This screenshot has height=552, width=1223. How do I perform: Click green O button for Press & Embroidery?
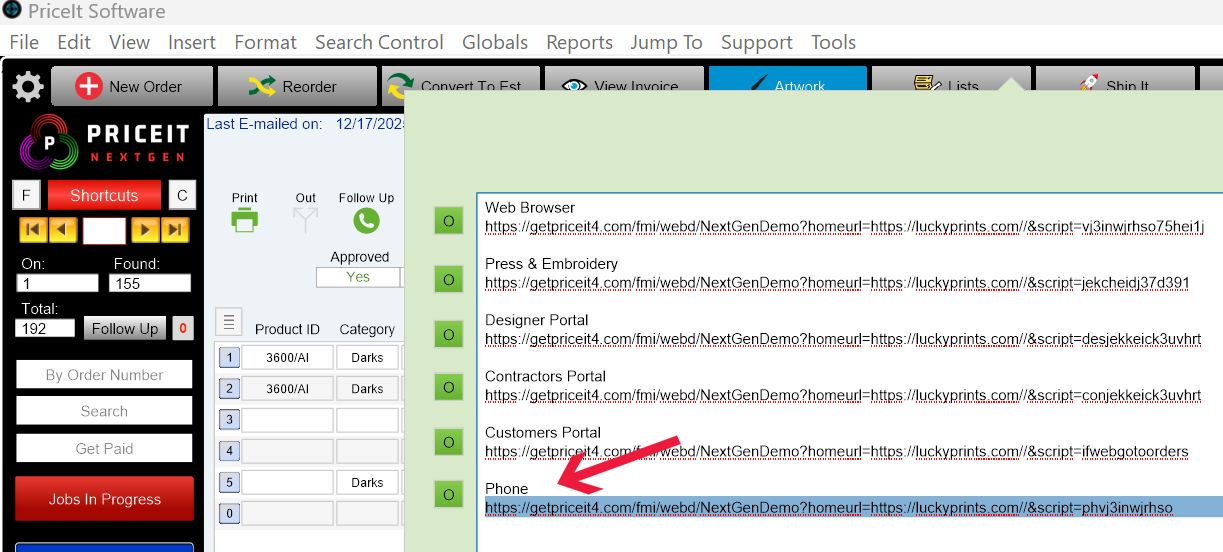[x=448, y=278]
